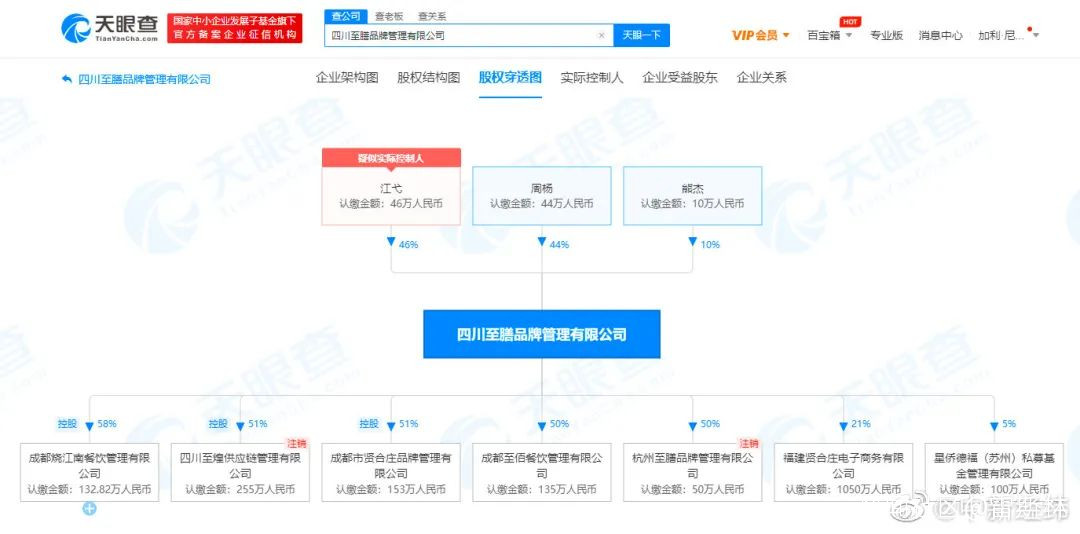1080x534 pixels.
Task: Click the central 四川至膳品牌管理有限公司 node
Action: pyautogui.click(x=542, y=334)
